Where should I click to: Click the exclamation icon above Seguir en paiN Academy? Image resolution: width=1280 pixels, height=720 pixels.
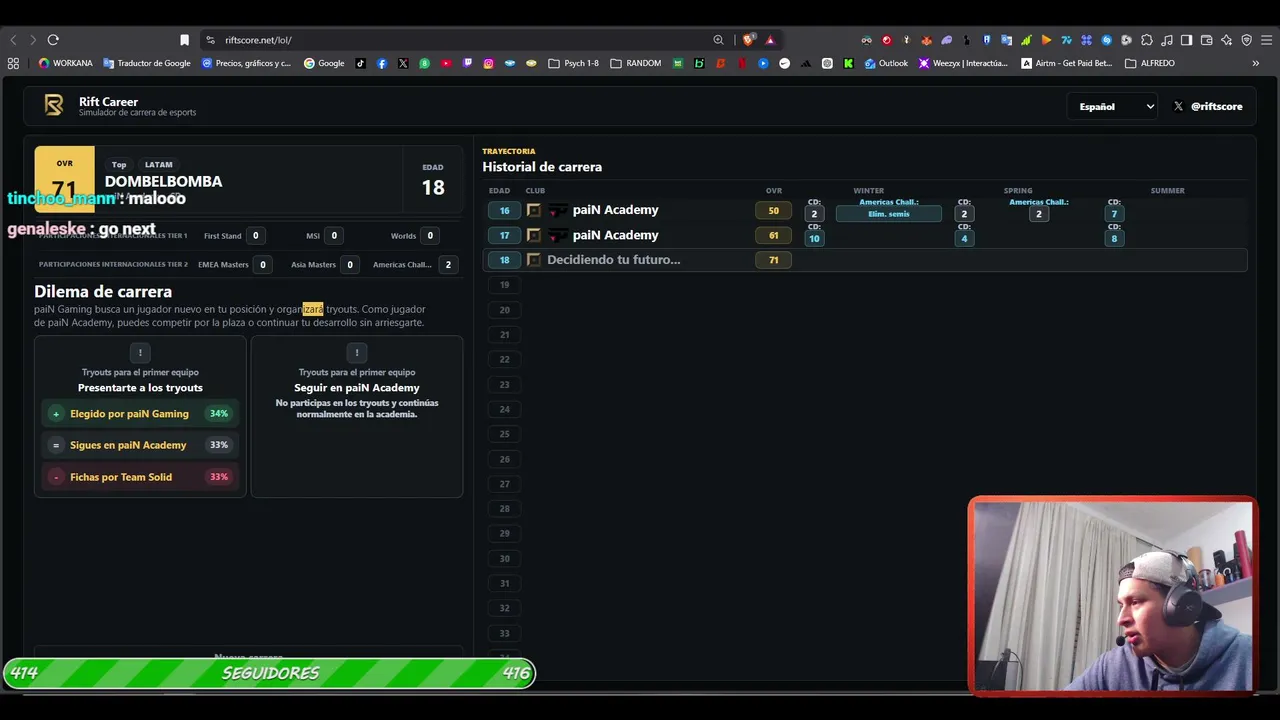[357, 352]
